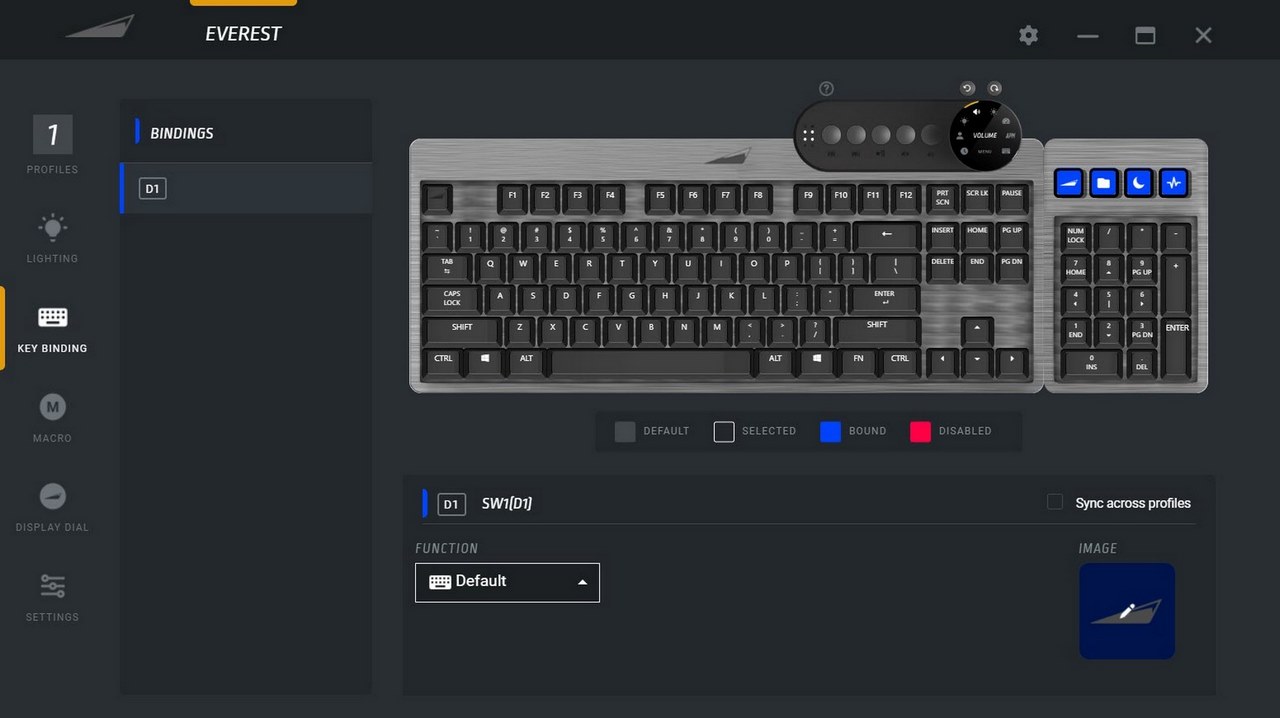Image resolution: width=1280 pixels, height=718 pixels.
Task: Switch to the Profiles tab
Action: (x=52, y=146)
